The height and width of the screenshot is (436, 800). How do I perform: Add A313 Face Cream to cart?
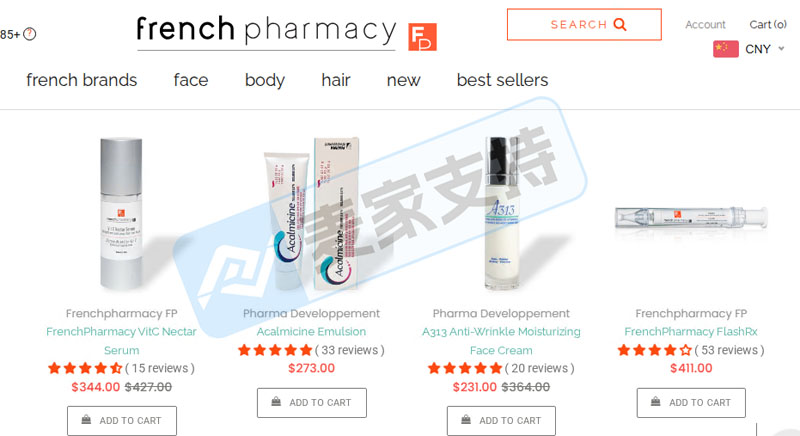pyautogui.click(x=502, y=421)
